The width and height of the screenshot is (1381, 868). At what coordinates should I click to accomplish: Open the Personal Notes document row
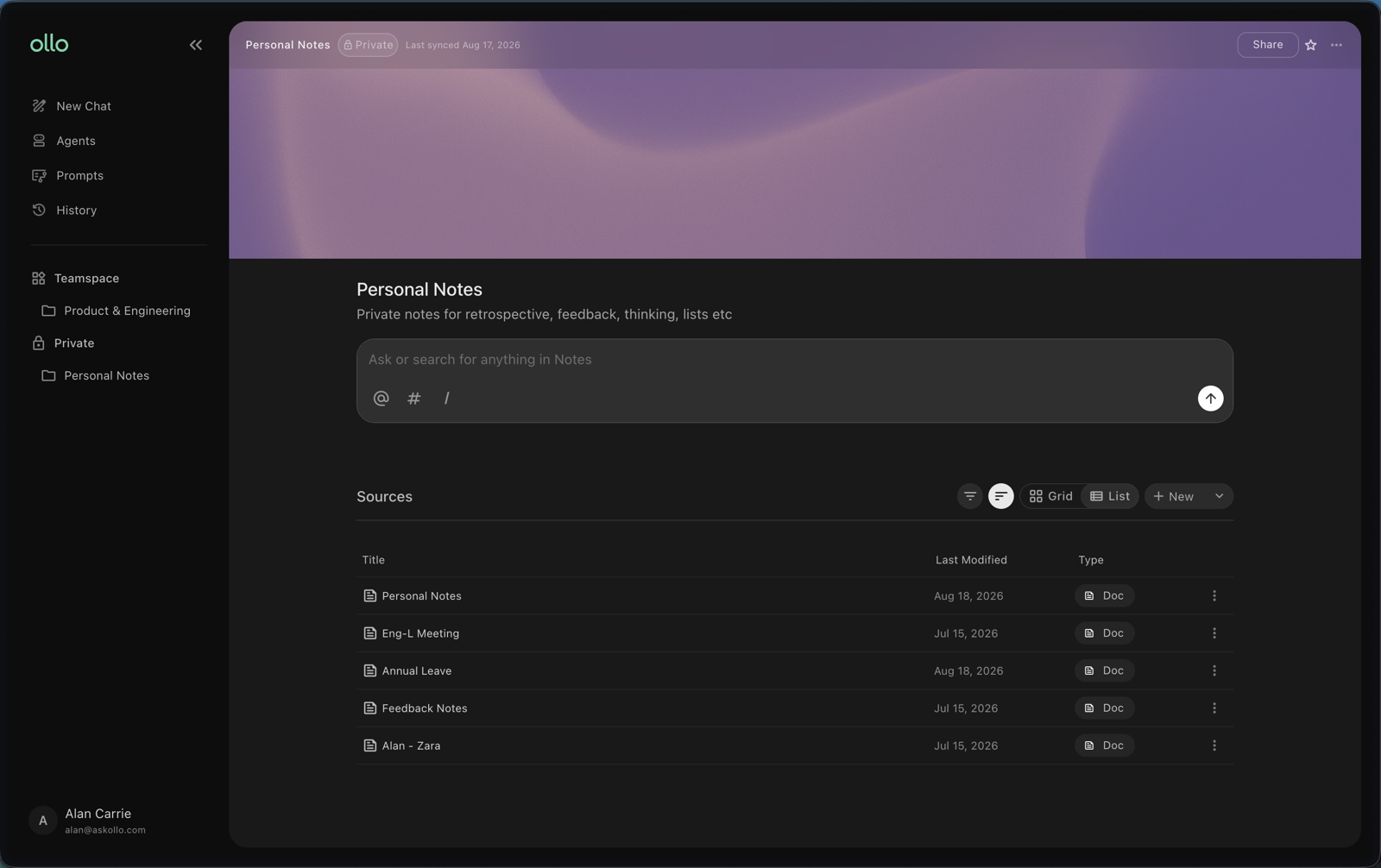[x=794, y=596]
